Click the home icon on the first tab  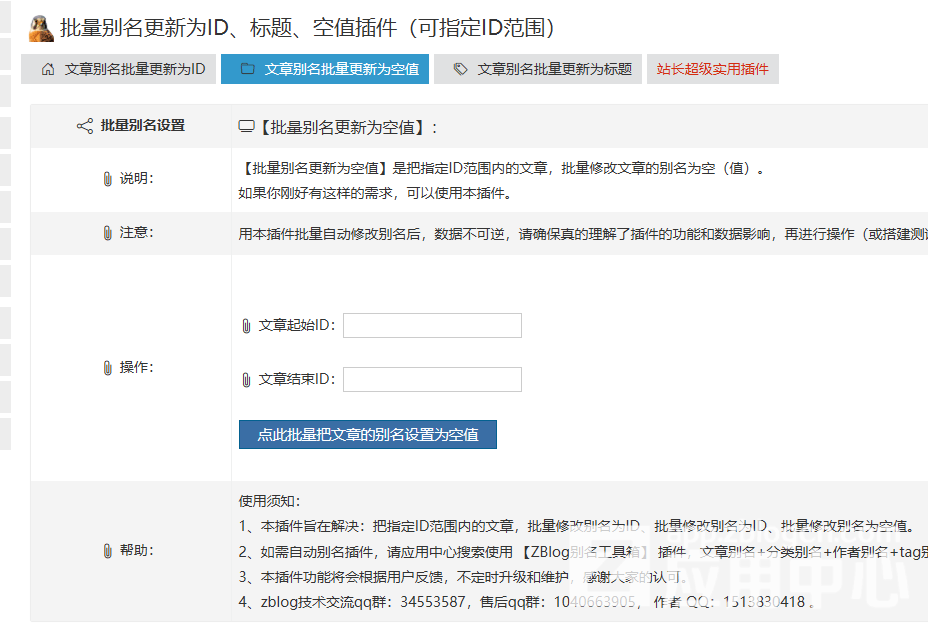[x=47, y=70]
